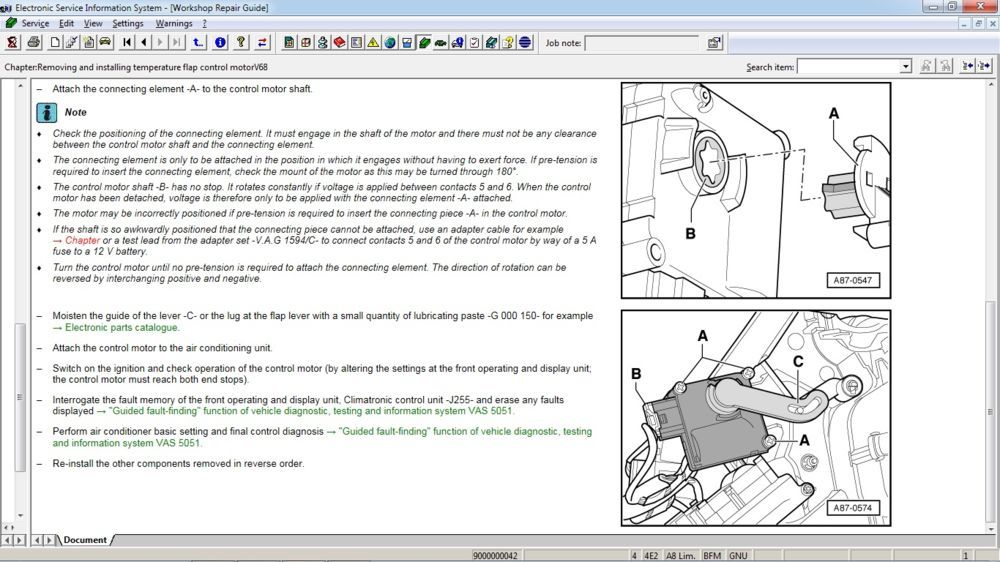Click the yellow question mark help icon
Viewport: 1000px width, 562px height.
coord(241,43)
